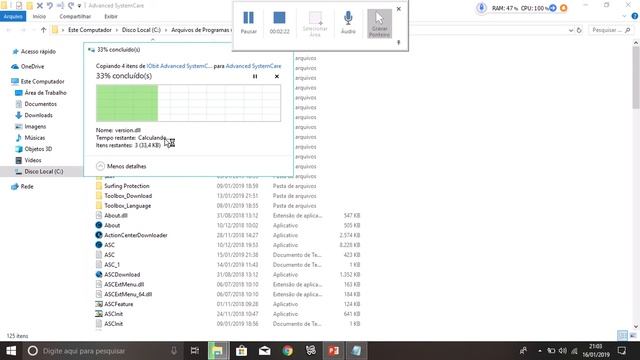Image resolution: width=640 pixels, height=360 pixels.
Task: Select Disco Local (C:) in address breadcrumb
Action: click(141, 30)
